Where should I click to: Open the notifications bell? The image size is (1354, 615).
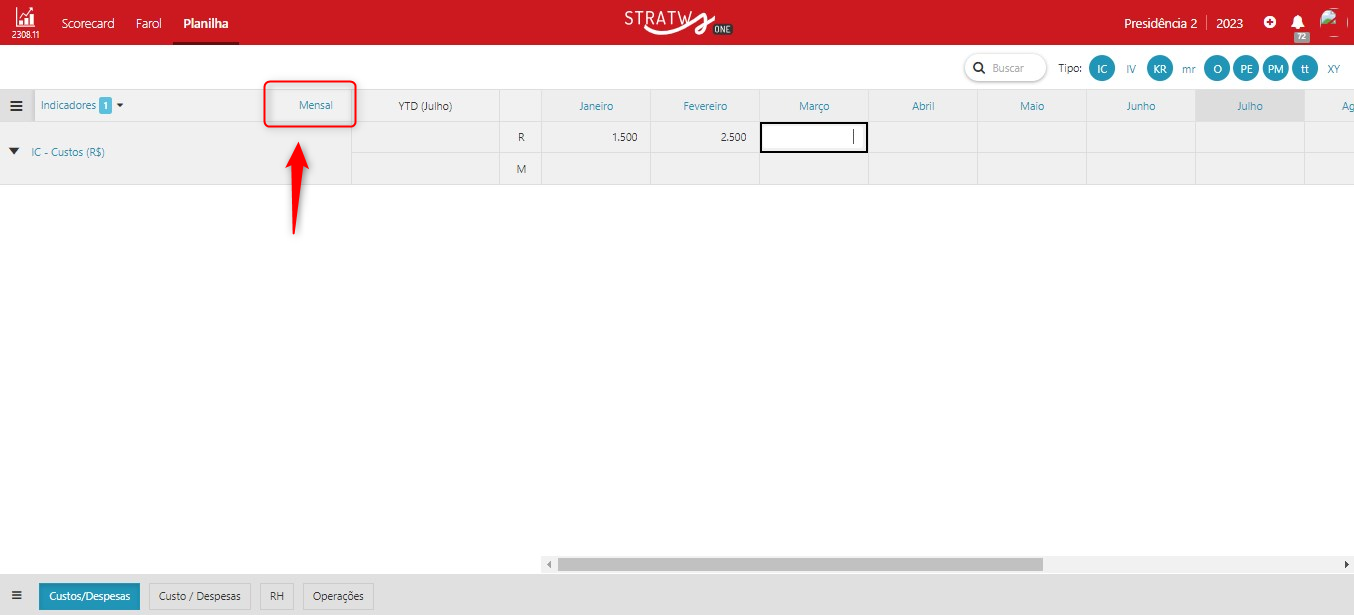tap(1298, 22)
